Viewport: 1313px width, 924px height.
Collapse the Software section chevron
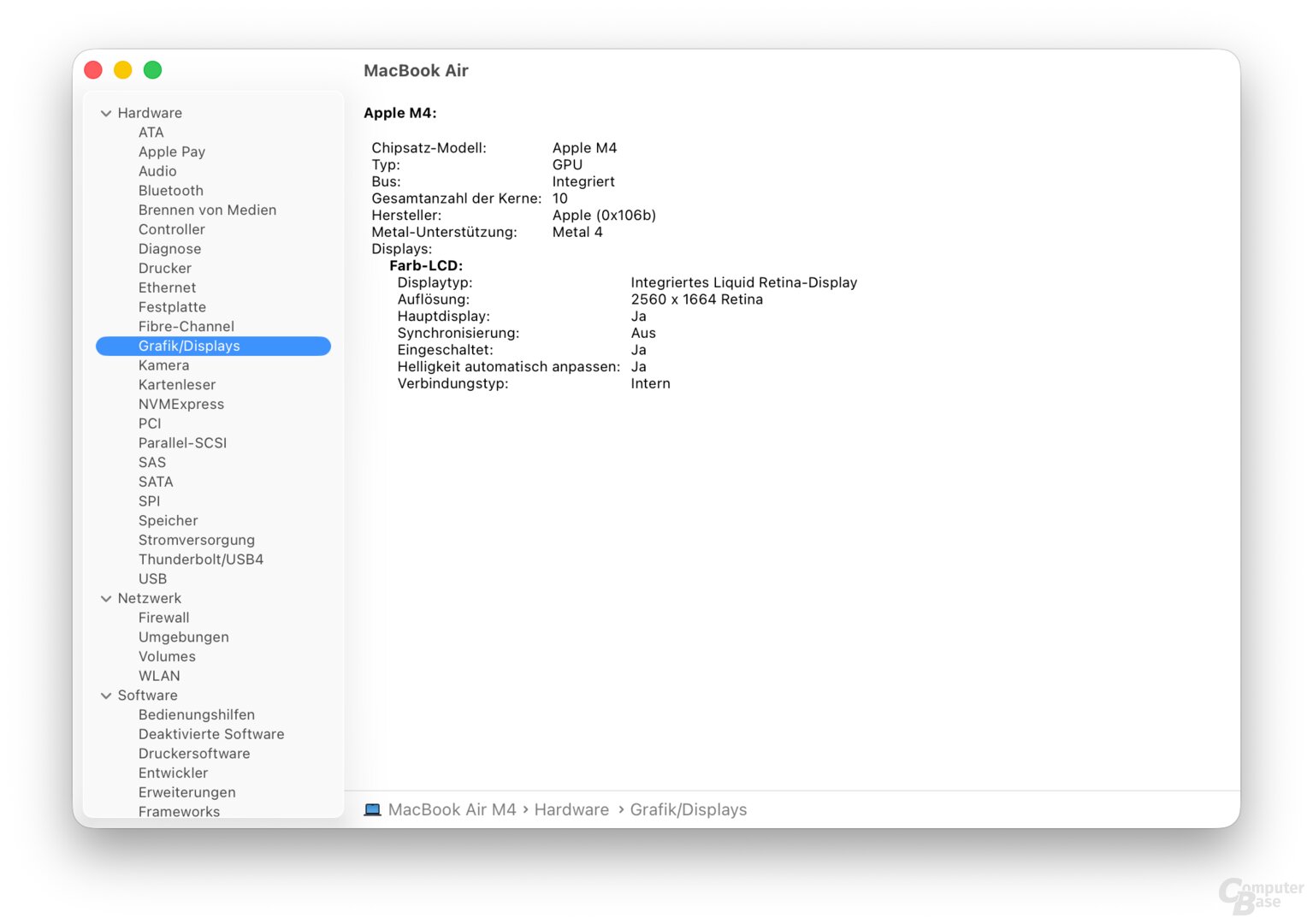point(106,696)
